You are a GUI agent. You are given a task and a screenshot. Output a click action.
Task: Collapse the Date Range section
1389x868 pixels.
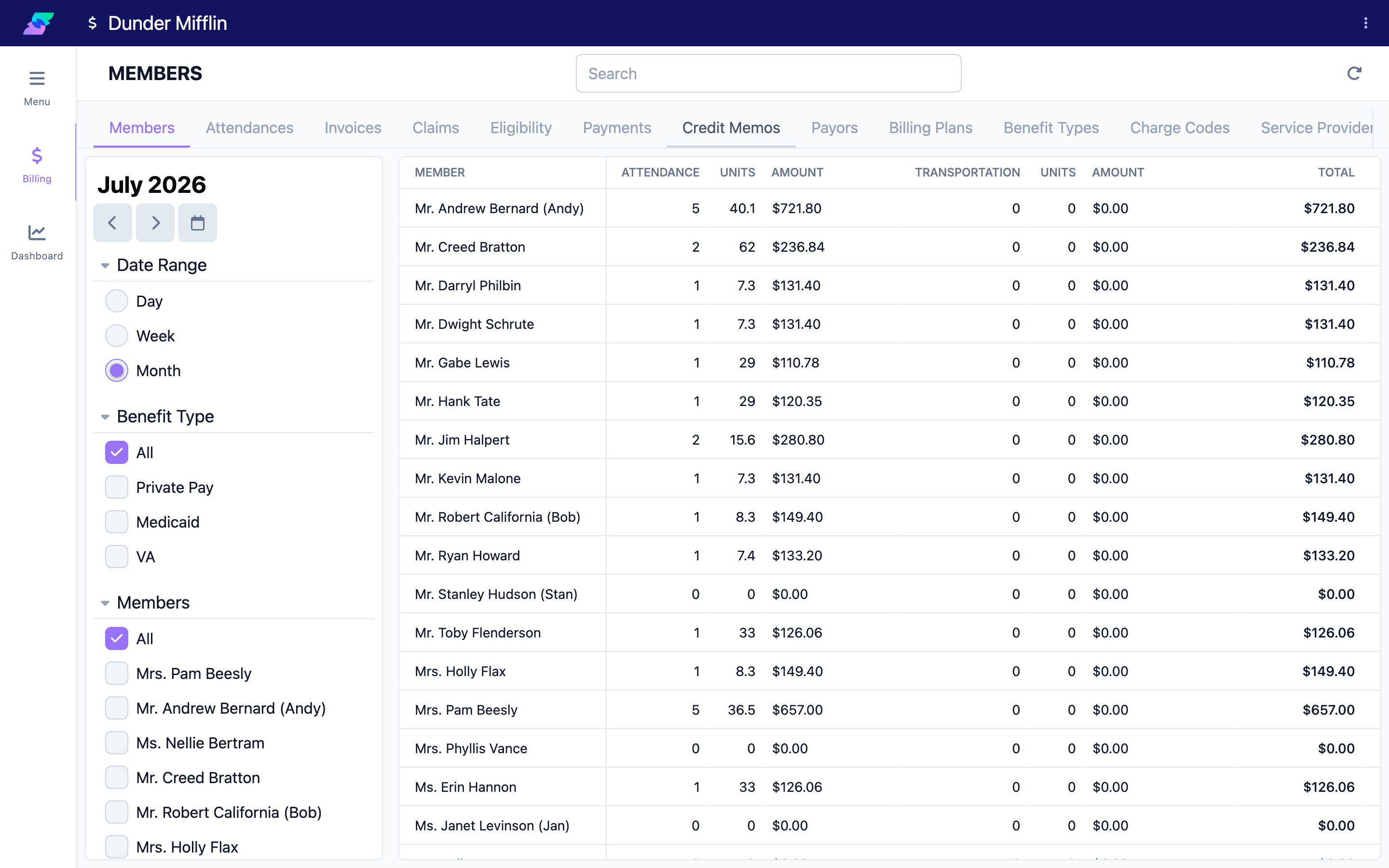click(105, 265)
